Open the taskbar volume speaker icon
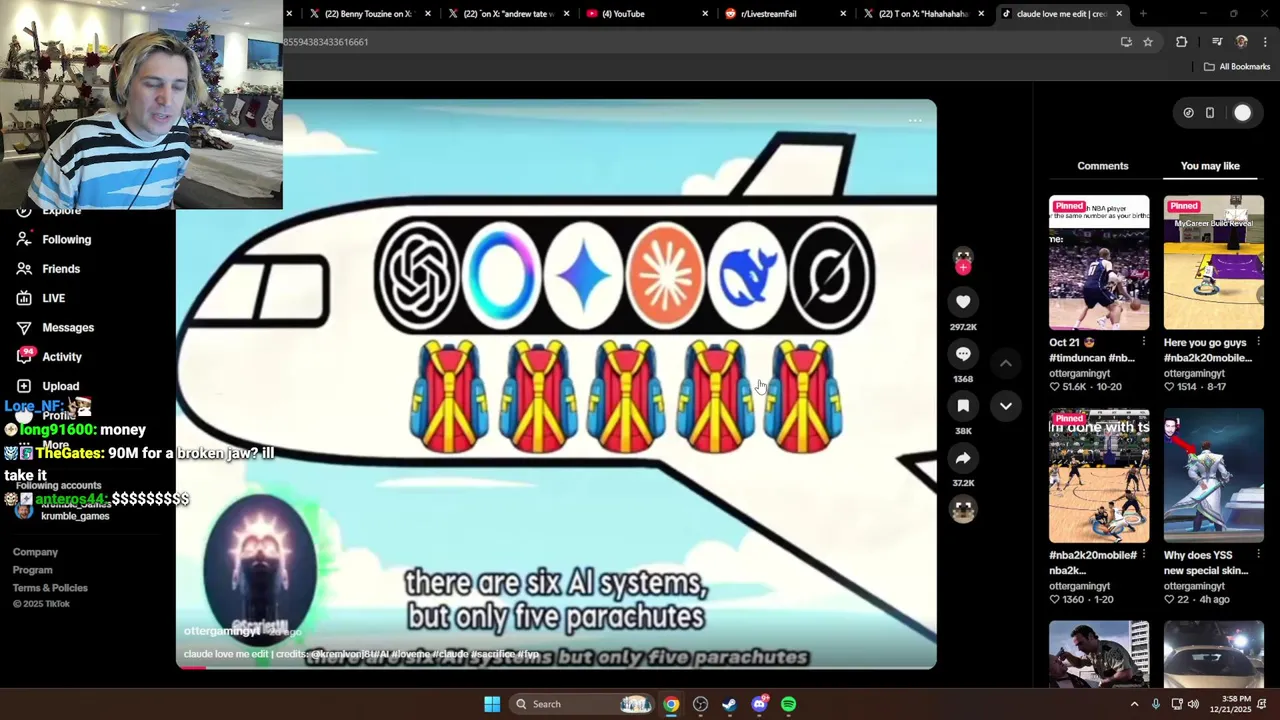The height and width of the screenshot is (720, 1280). (x=1193, y=704)
